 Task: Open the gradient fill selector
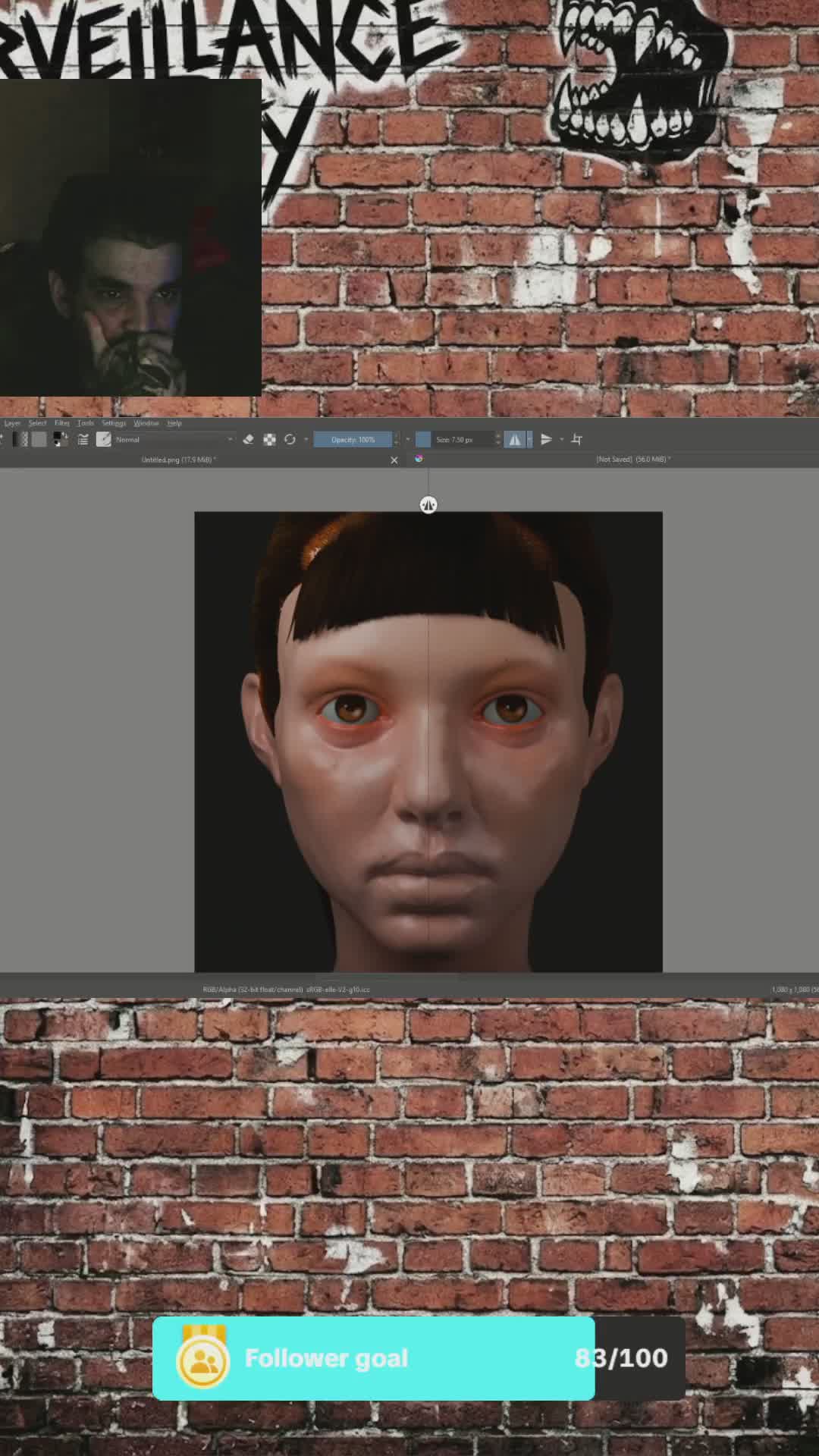(20, 439)
